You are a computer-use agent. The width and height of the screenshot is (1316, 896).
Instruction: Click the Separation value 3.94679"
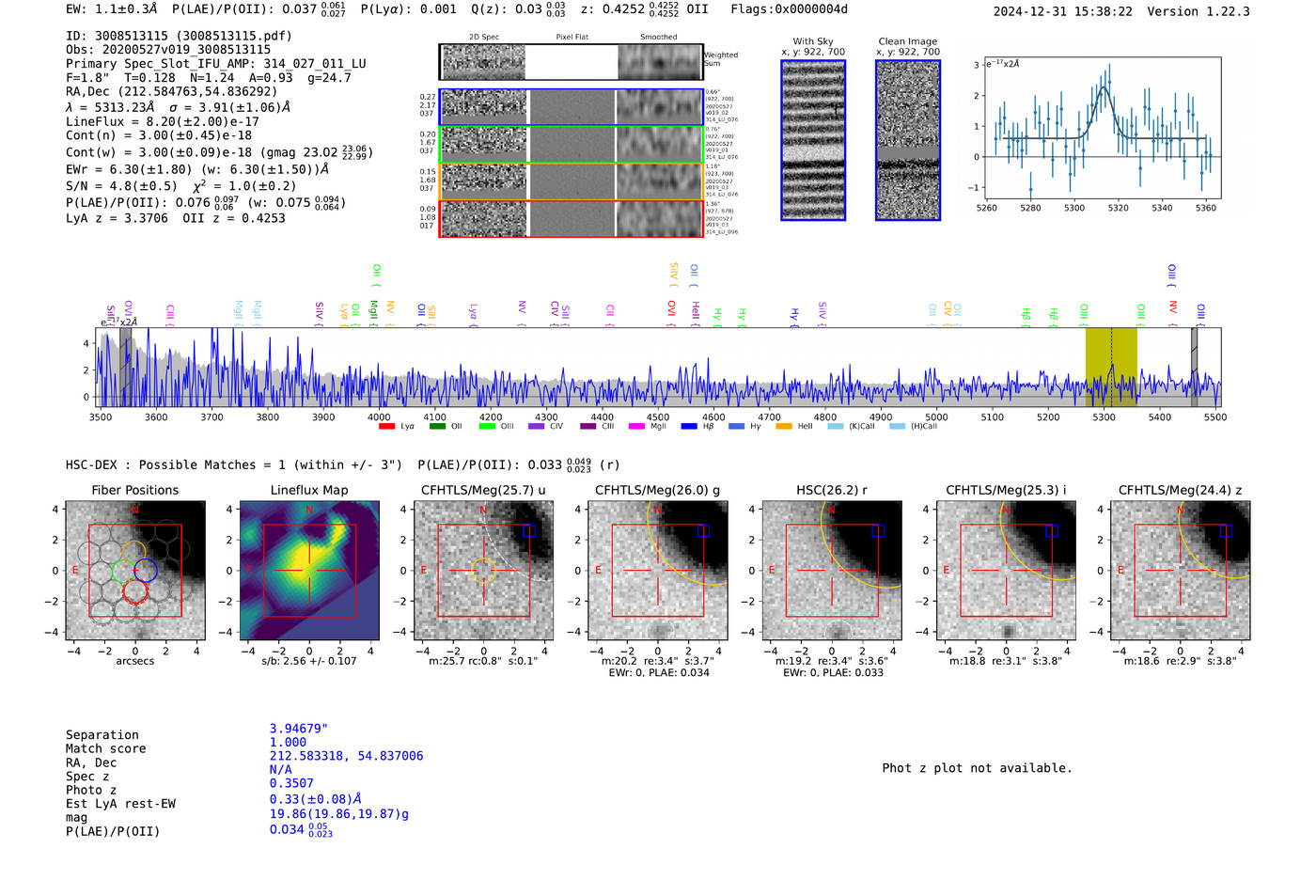299,729
